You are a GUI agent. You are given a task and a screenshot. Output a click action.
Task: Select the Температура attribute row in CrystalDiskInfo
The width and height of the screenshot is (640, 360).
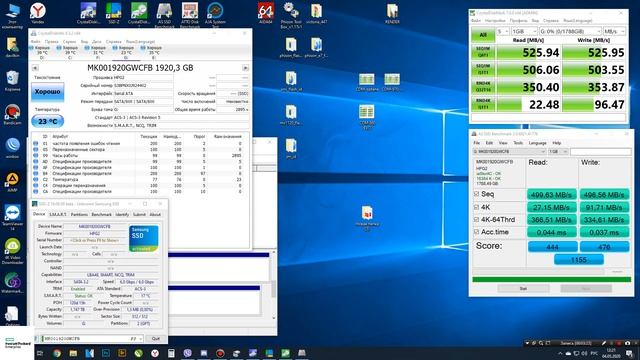click(x=139, y=179)
